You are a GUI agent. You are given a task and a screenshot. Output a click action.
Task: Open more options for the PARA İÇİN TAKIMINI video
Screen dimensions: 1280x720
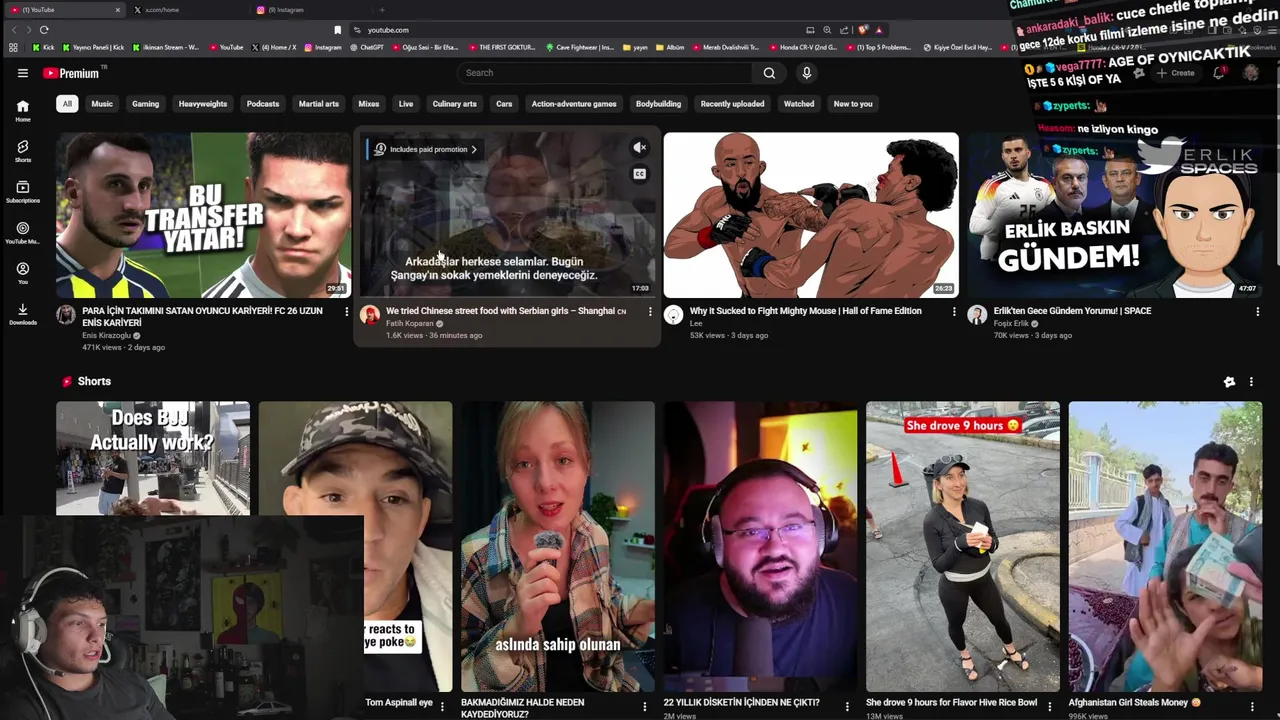point(347,312)
